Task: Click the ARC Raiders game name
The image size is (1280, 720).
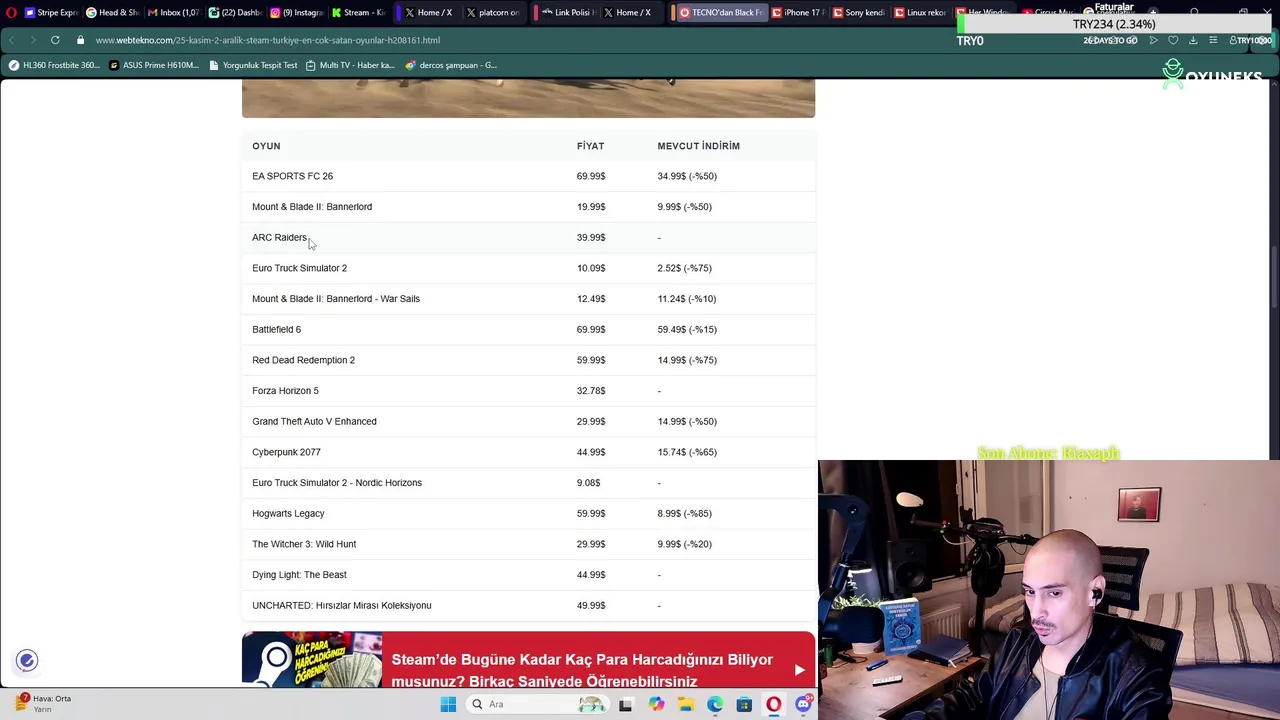Action: [279, 238]
